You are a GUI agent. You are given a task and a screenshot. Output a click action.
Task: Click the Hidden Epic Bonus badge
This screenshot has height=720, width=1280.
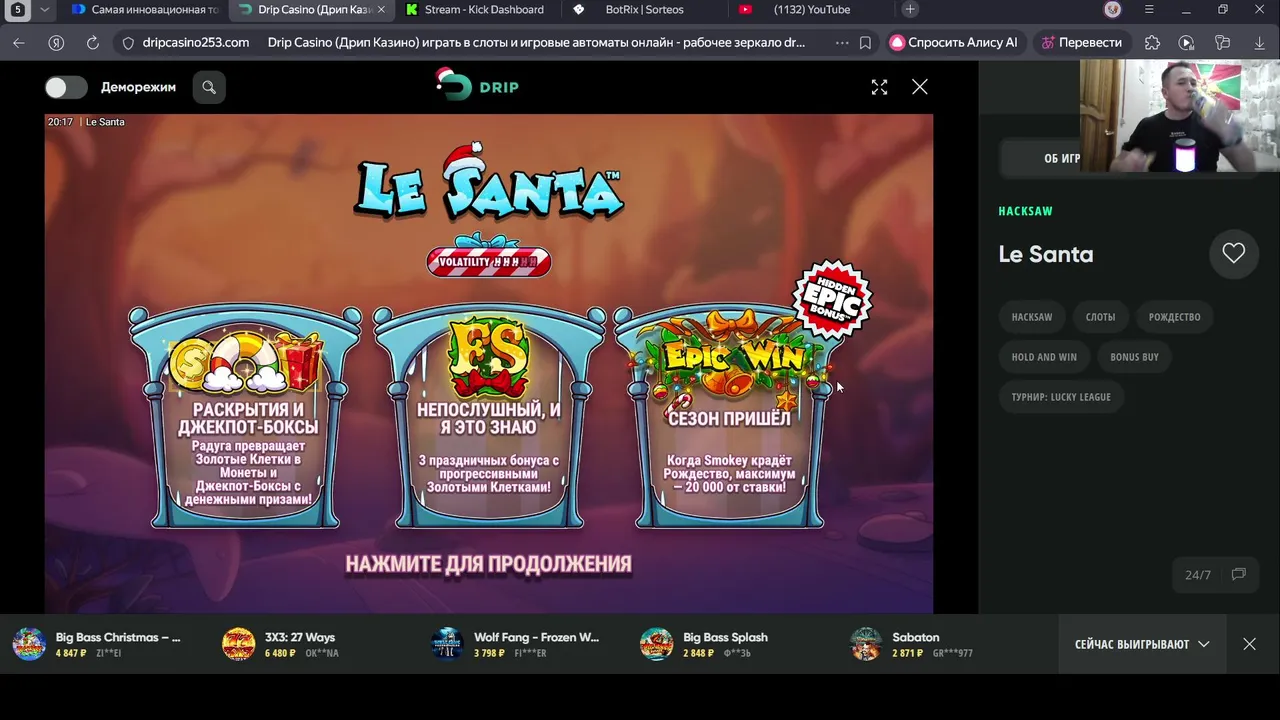(832, 298)
